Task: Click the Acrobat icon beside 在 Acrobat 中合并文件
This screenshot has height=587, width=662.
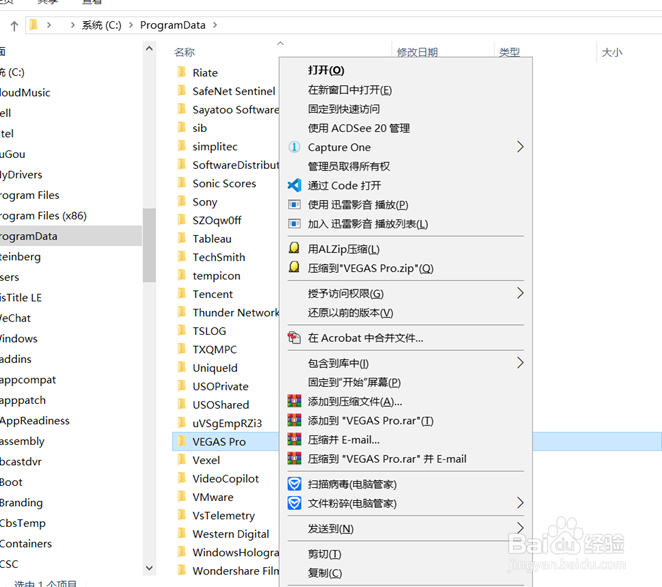Action: click(294, 338)
